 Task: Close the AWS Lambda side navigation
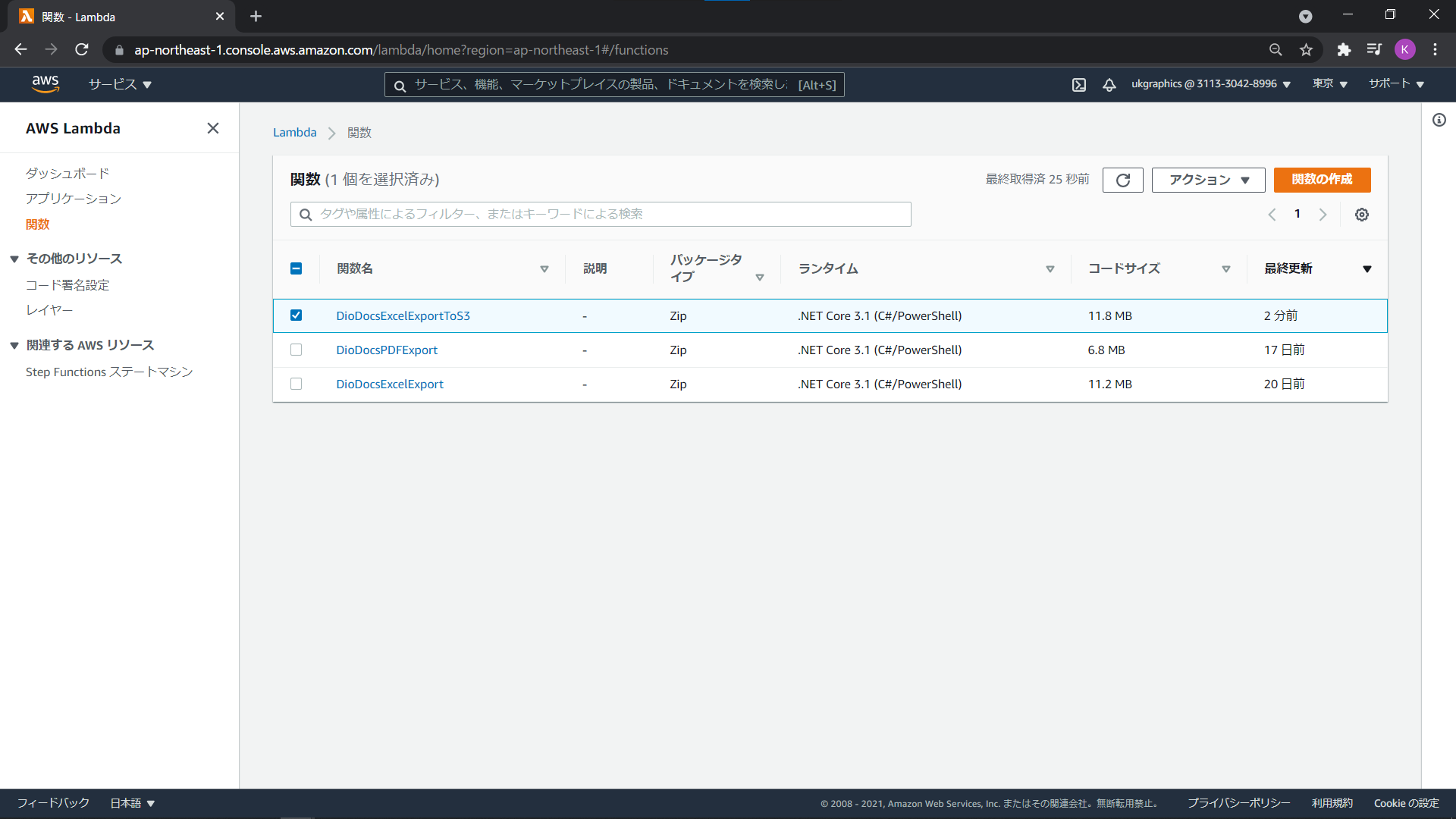[213, 128]
